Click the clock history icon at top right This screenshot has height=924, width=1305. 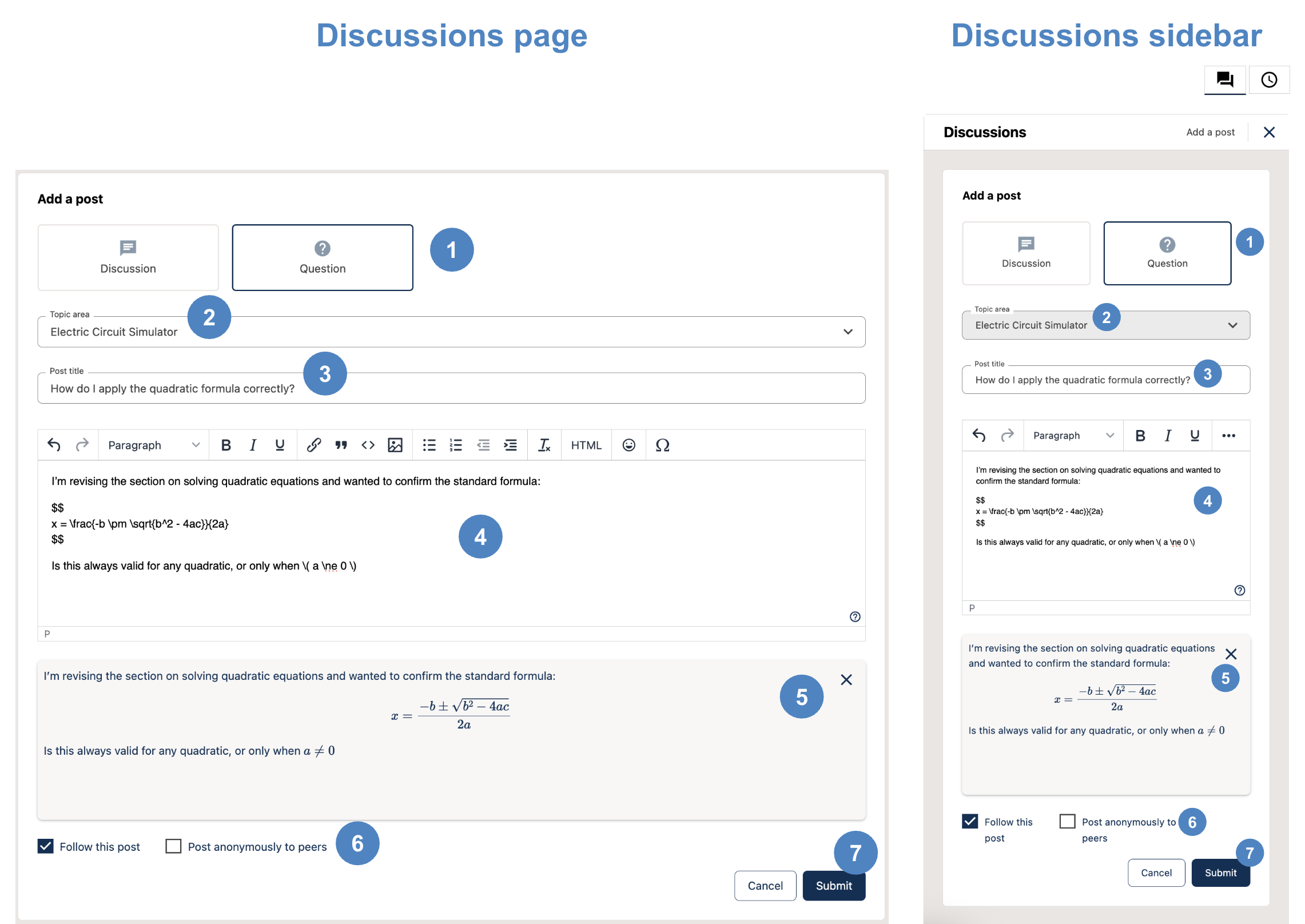click(x=1269, y=80)
